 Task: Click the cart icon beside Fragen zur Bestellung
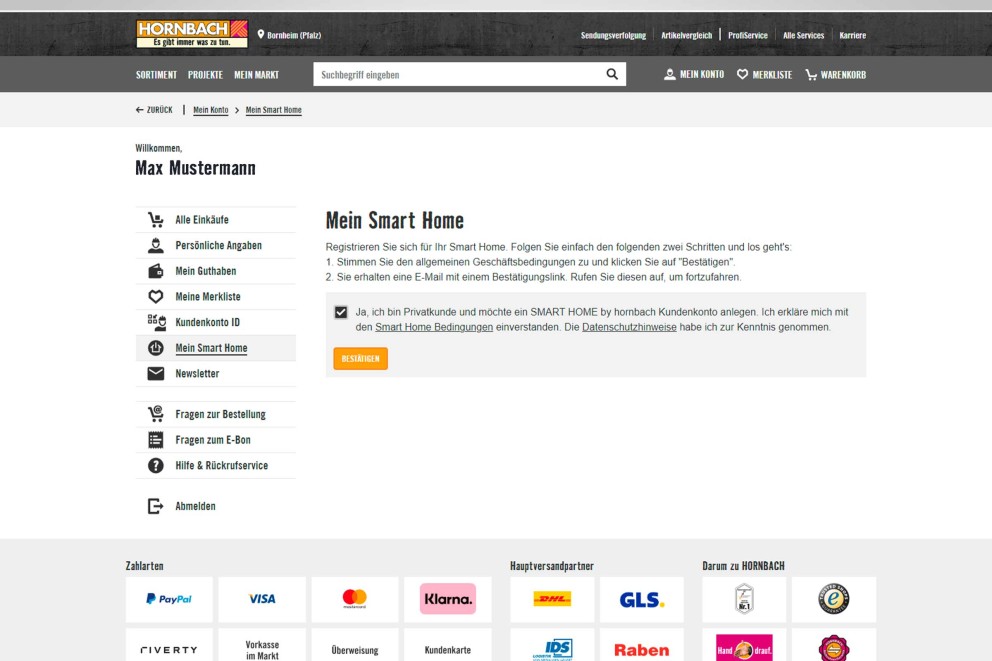point(156,414)
